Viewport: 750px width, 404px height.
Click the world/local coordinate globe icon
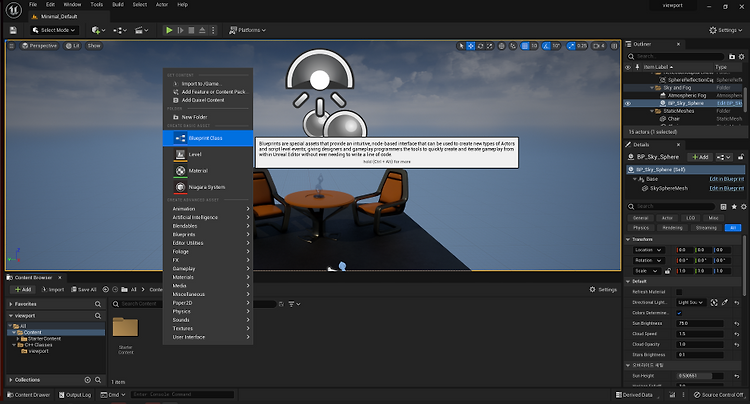click(x=501, y=46)
